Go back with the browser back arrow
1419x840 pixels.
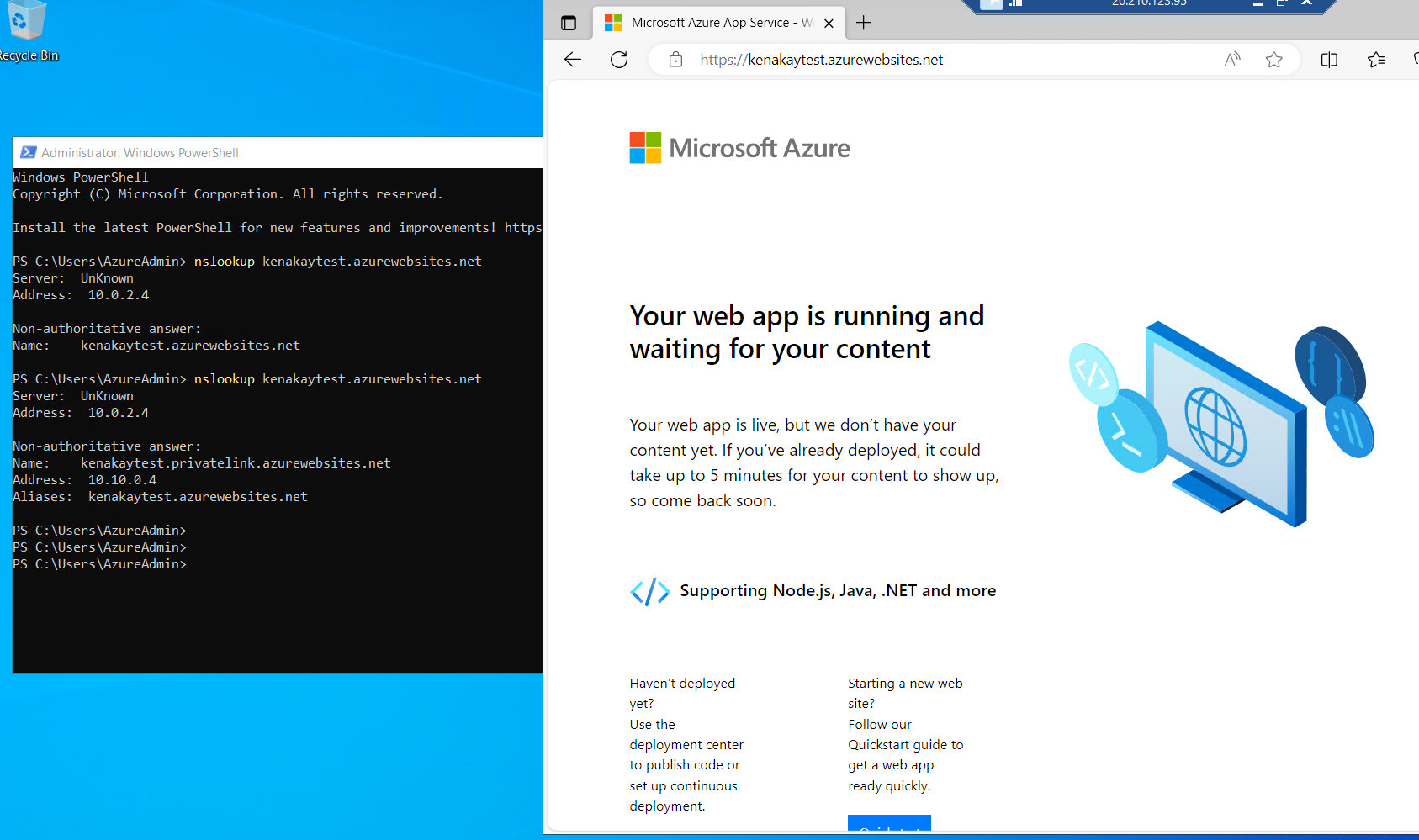click(573, 60)
